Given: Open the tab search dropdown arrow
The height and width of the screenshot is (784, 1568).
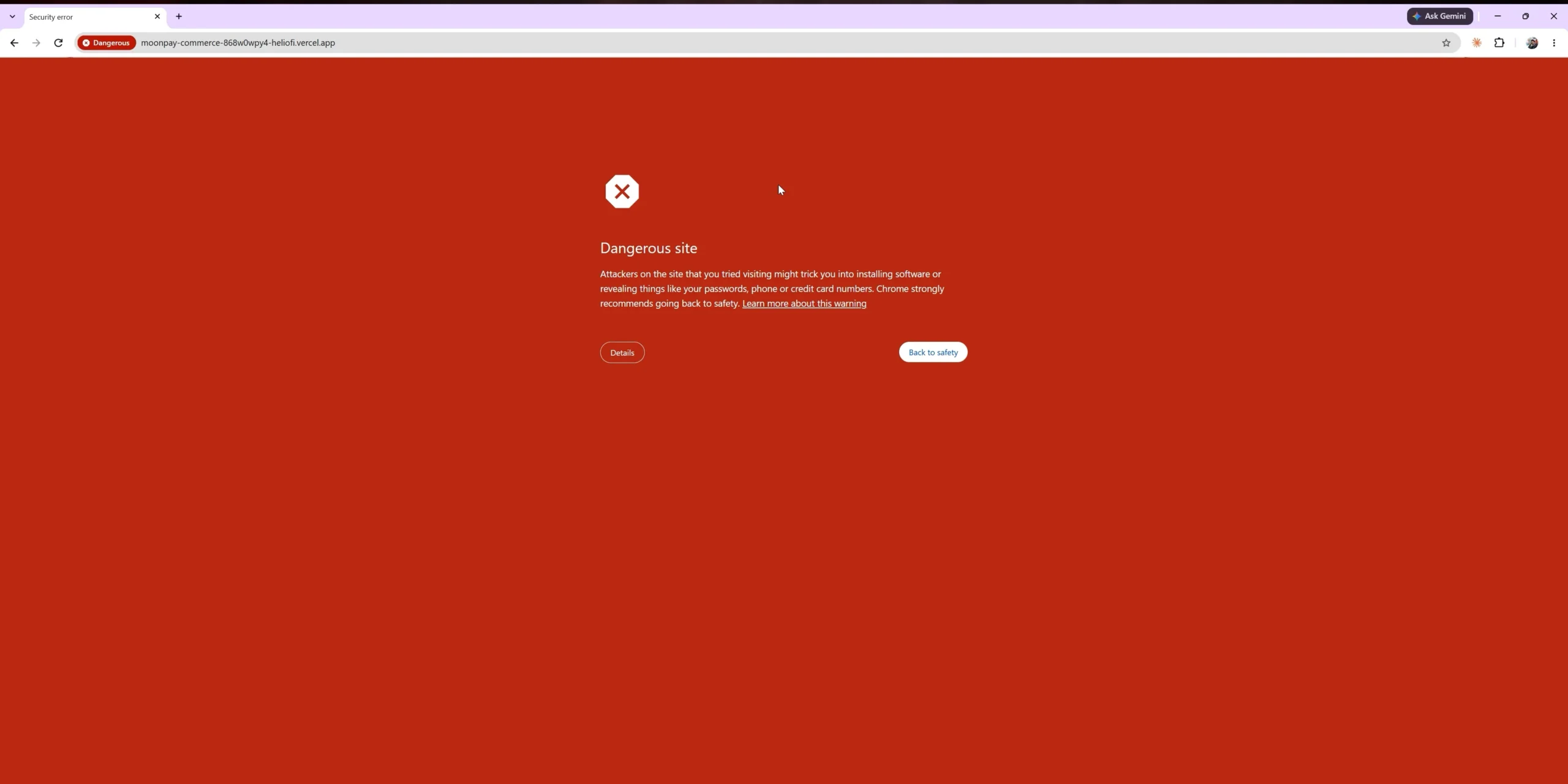Looking at the screenshot, I should click(x=12, y=17).
